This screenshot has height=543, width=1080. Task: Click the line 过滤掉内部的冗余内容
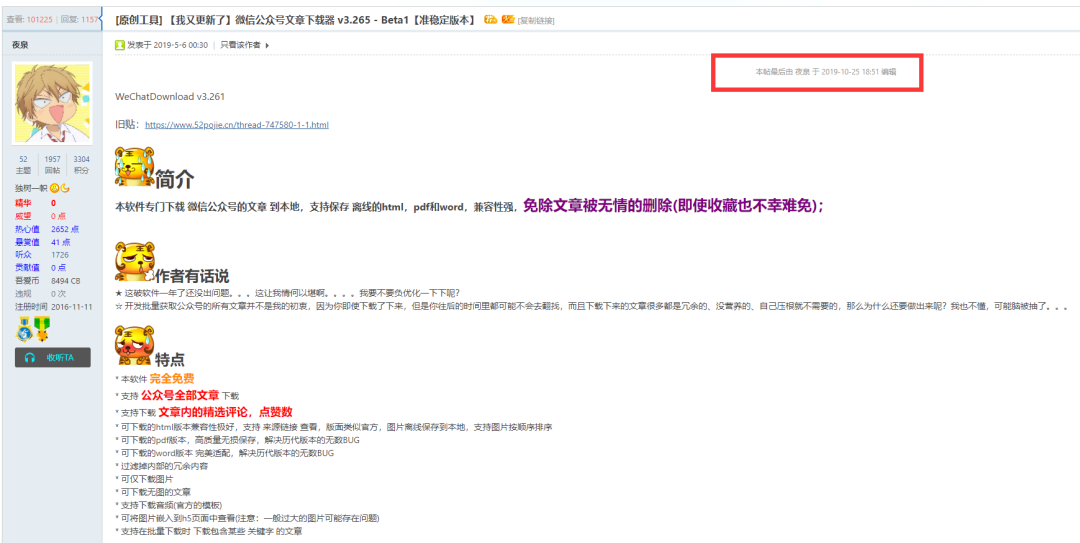coord(162,466)
